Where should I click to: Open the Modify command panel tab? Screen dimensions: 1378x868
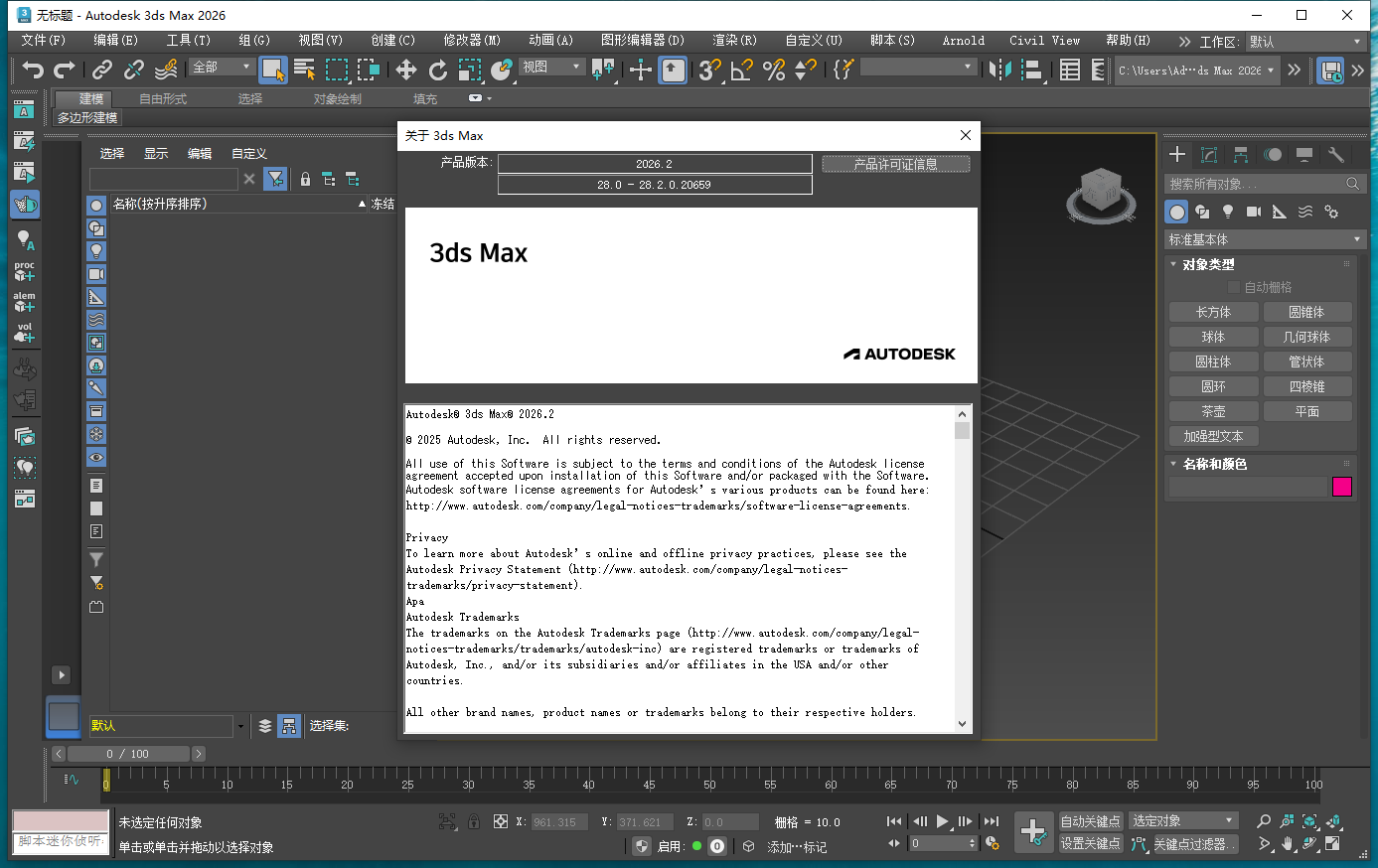[1209, 154]
